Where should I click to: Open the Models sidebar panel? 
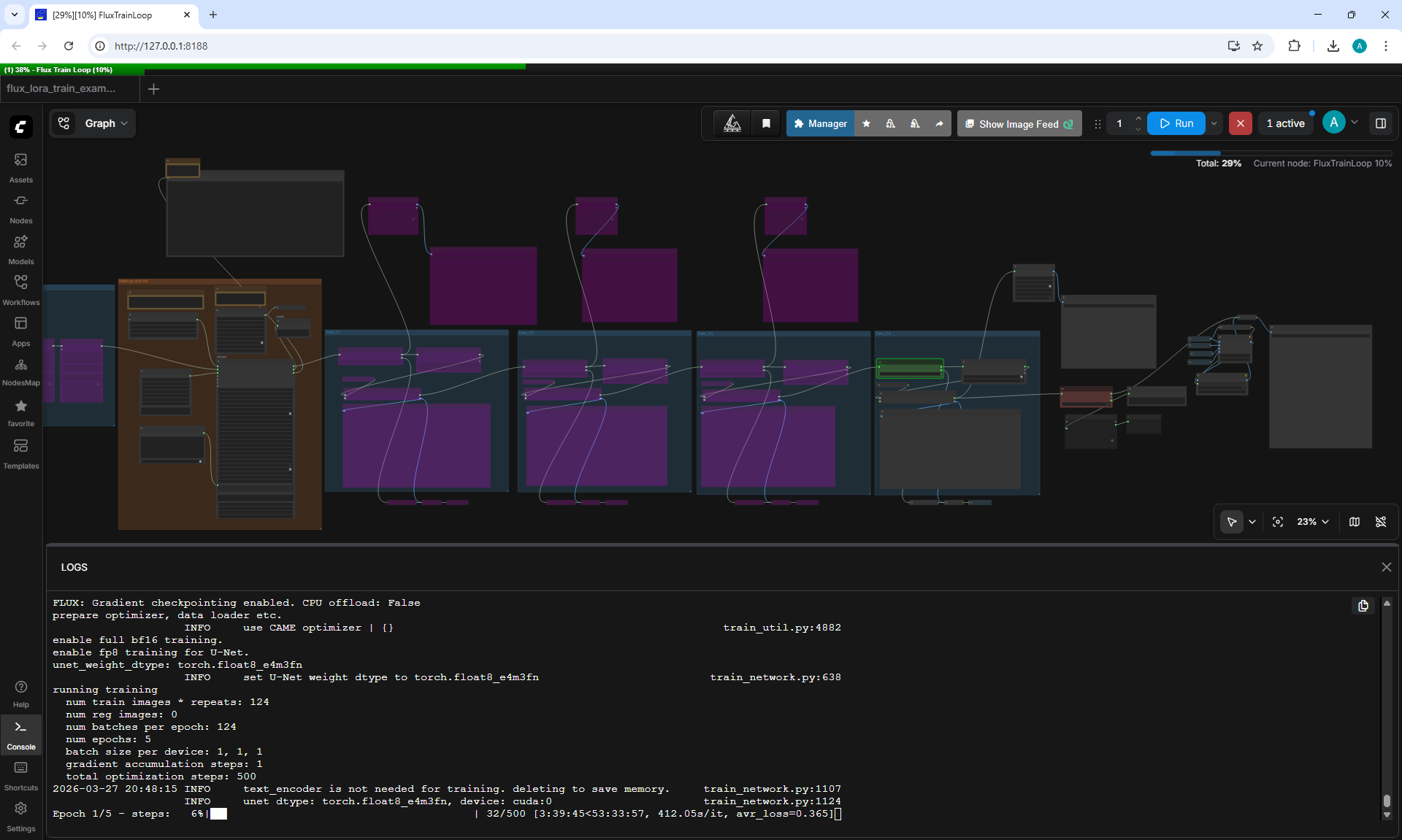(21, 250)
